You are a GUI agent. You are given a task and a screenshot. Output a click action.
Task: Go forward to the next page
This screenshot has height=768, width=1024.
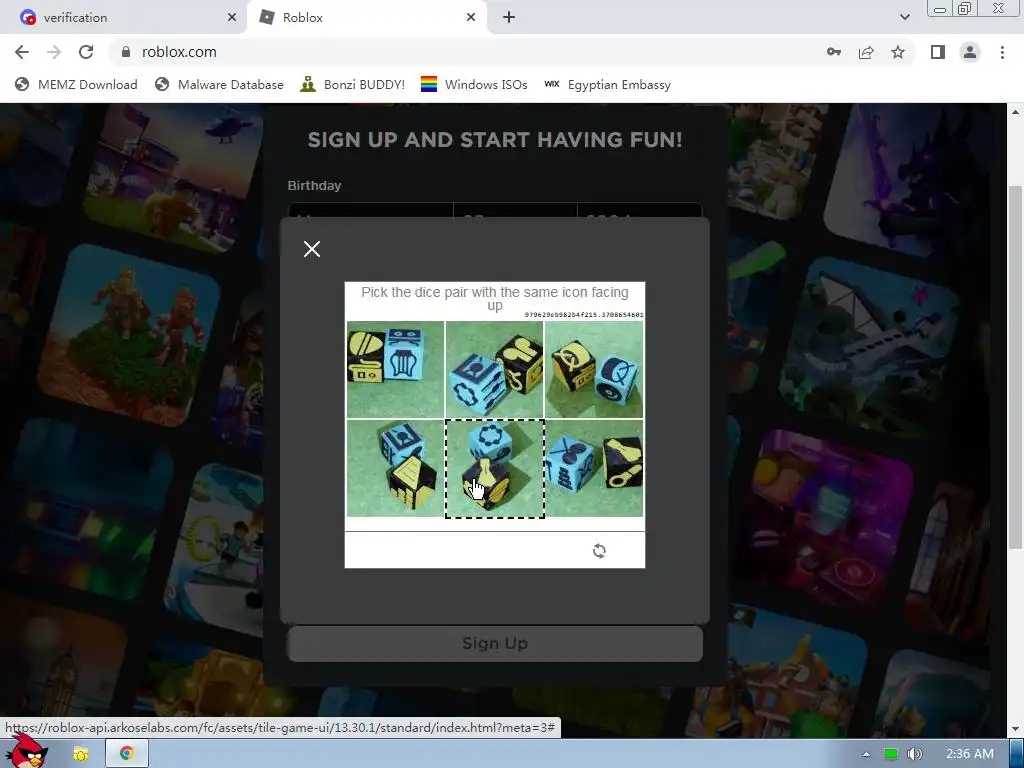click(54, 52)
